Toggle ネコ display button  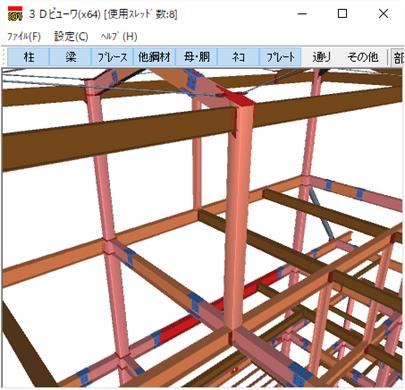pos(238,57)
